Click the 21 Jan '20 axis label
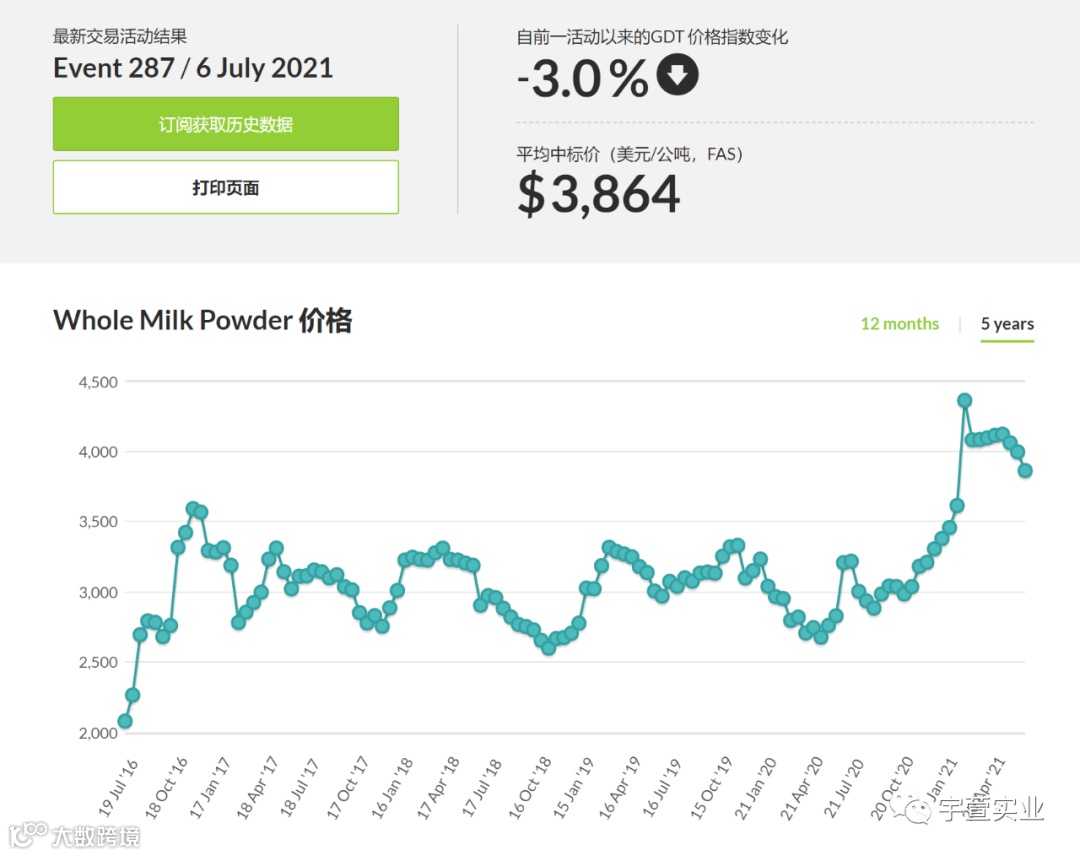The height and width of the screenshot is (856, 1080). (755, 789)
